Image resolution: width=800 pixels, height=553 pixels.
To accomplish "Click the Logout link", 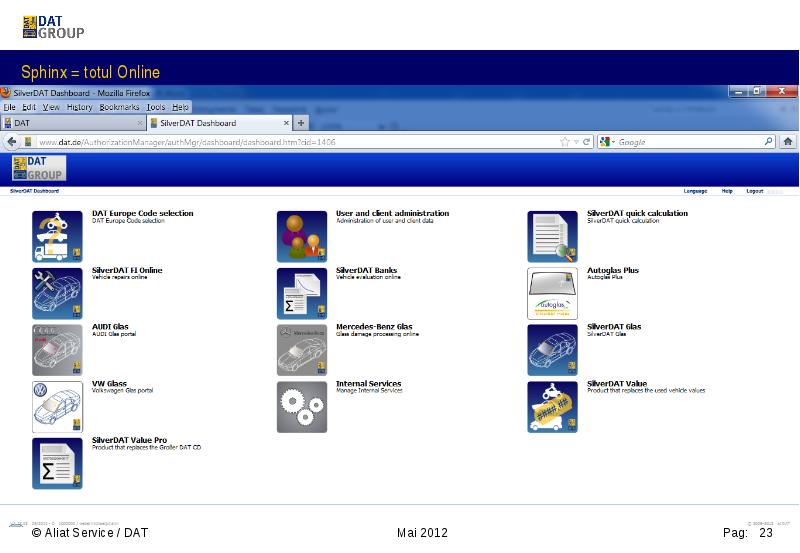I will [x=755, y=191].
